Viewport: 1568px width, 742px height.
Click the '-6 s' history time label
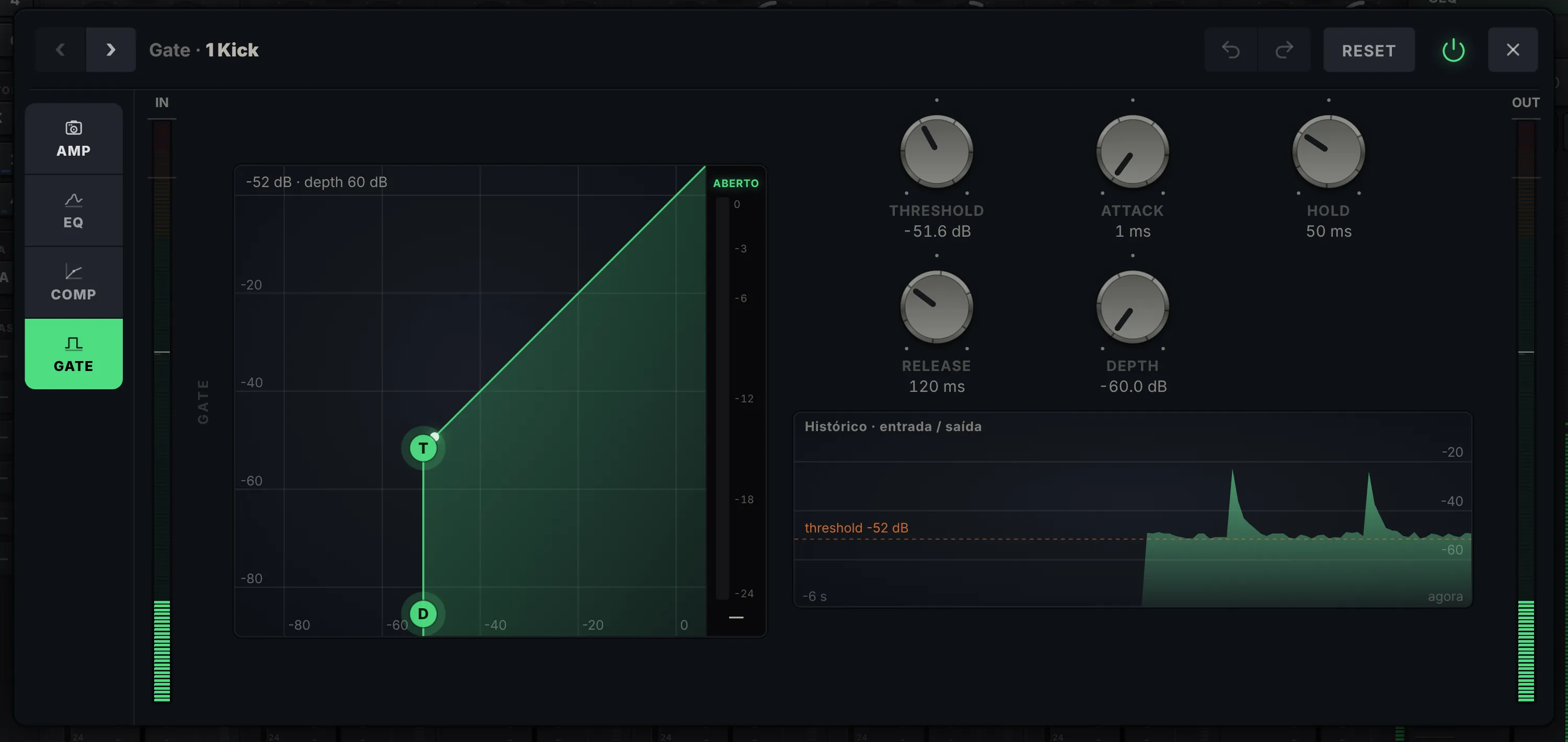pyautogui.click(x=814, y=597)
